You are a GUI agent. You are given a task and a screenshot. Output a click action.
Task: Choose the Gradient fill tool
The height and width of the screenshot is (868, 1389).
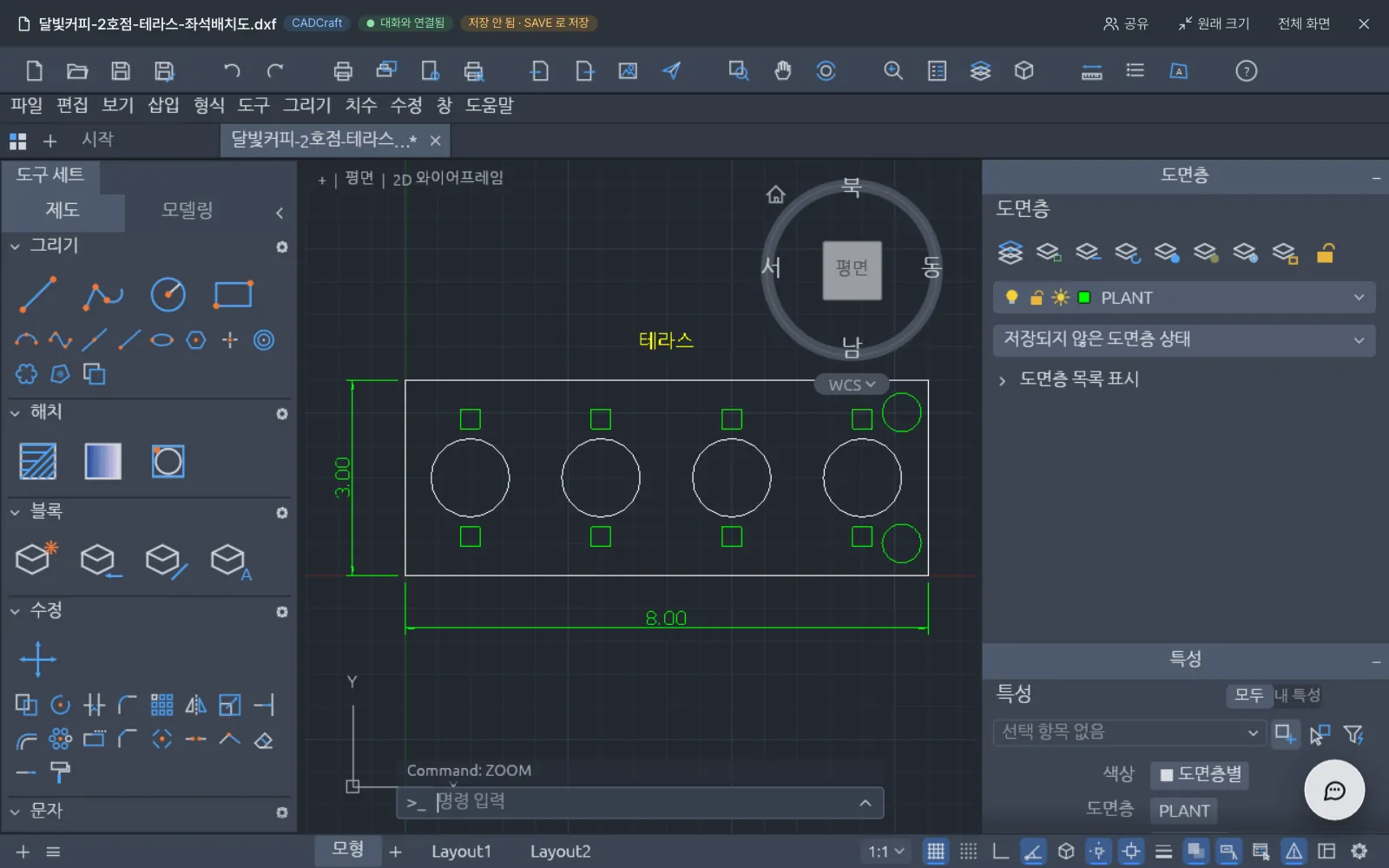[x=102, y=461]
